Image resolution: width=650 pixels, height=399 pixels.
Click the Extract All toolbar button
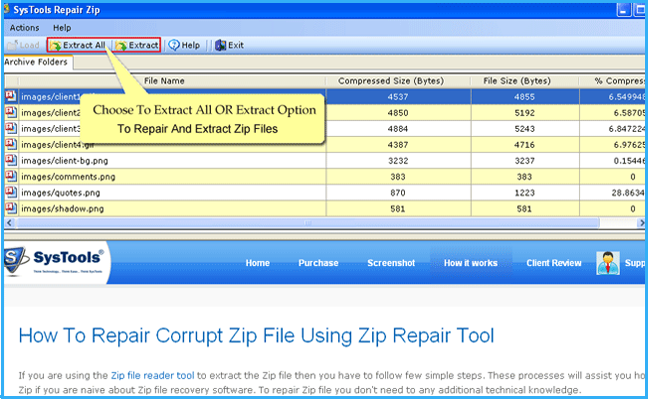[x=78, y=45]
